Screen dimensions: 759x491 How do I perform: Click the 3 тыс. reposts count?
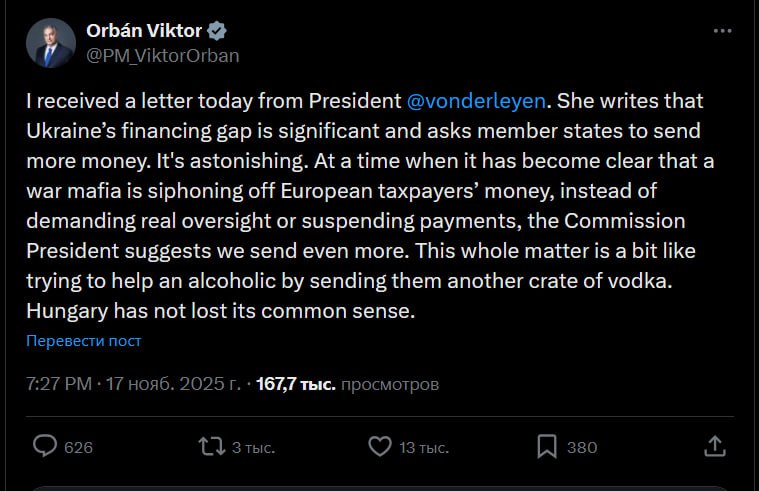253,448
